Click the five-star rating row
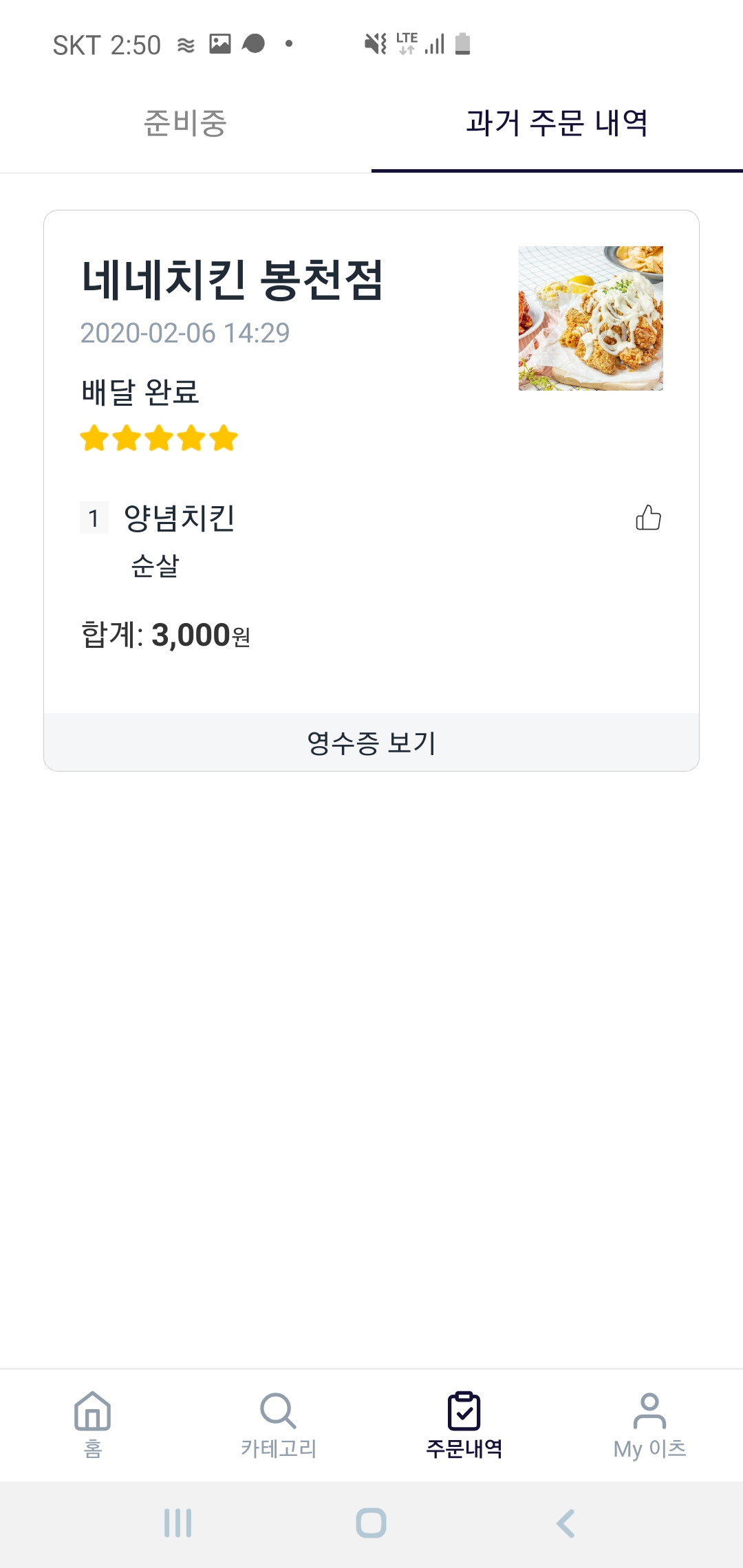Image resolution: width=743 pixels, height=1568 pixels. [159, 438]
